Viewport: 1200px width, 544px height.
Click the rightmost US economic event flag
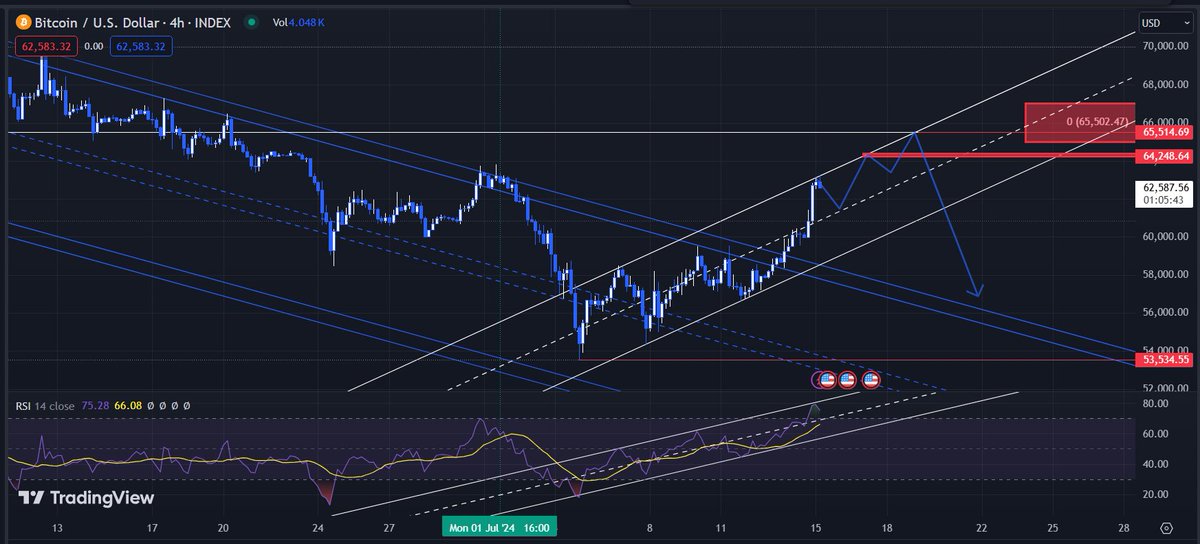point(871,379)
